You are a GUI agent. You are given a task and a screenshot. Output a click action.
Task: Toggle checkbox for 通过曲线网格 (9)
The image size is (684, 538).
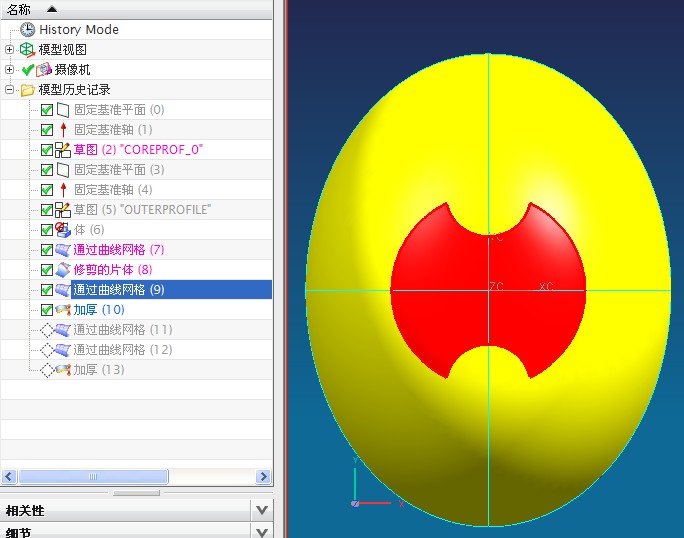47,290
